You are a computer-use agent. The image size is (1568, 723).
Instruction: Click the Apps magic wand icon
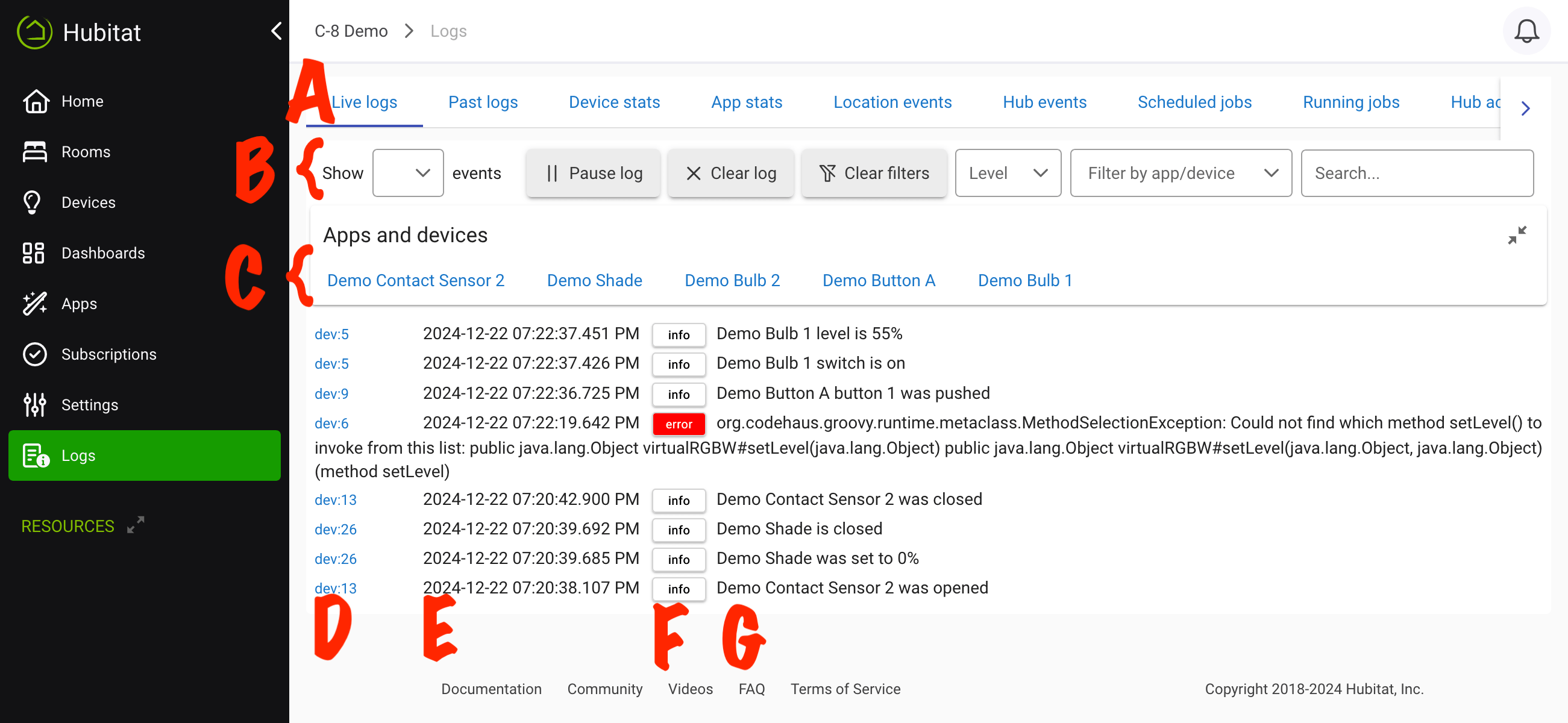[x=35, y=303]
